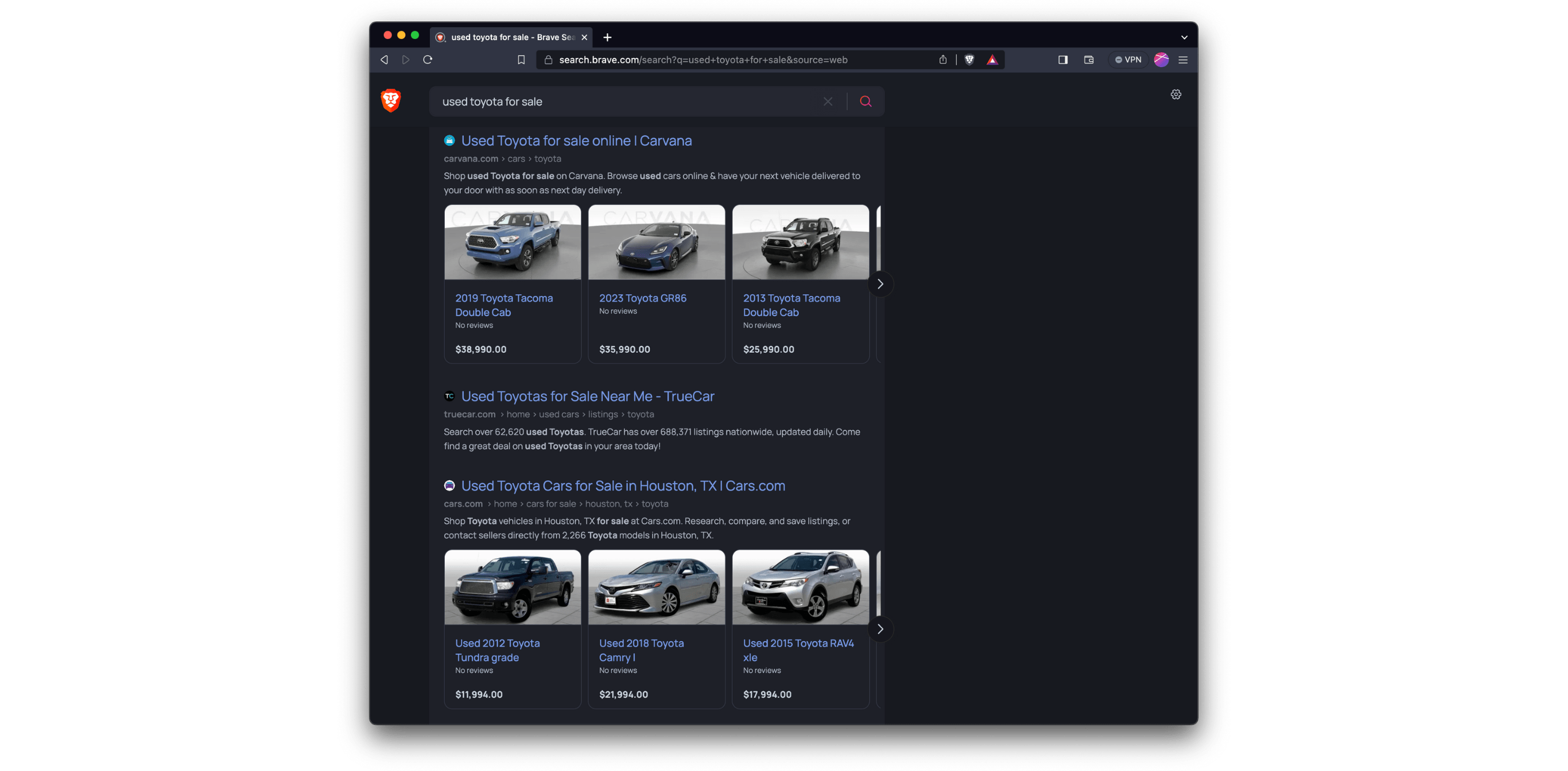This screenshot has height=771, width=1568.
Task: Open search settings gear
Action: point(1175,94)
